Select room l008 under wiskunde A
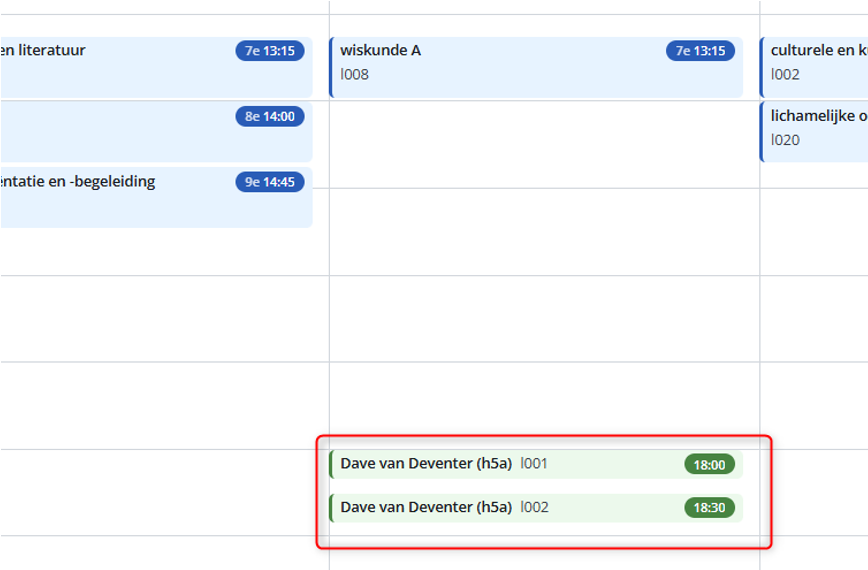The height and width of the screenshot is (570, 868). (x=354, y=74)
